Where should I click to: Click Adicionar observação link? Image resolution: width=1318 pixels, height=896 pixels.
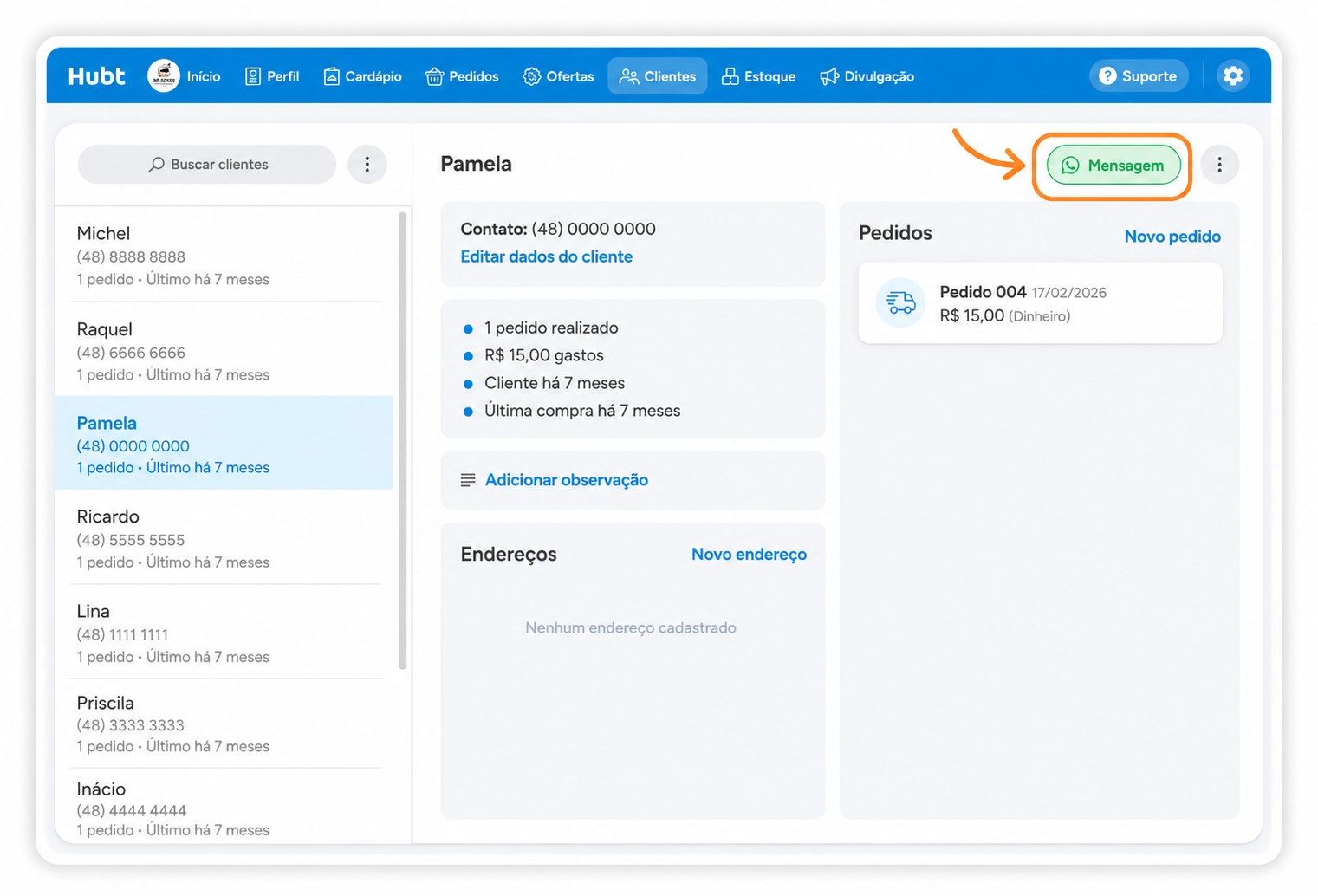coord(567,480)
